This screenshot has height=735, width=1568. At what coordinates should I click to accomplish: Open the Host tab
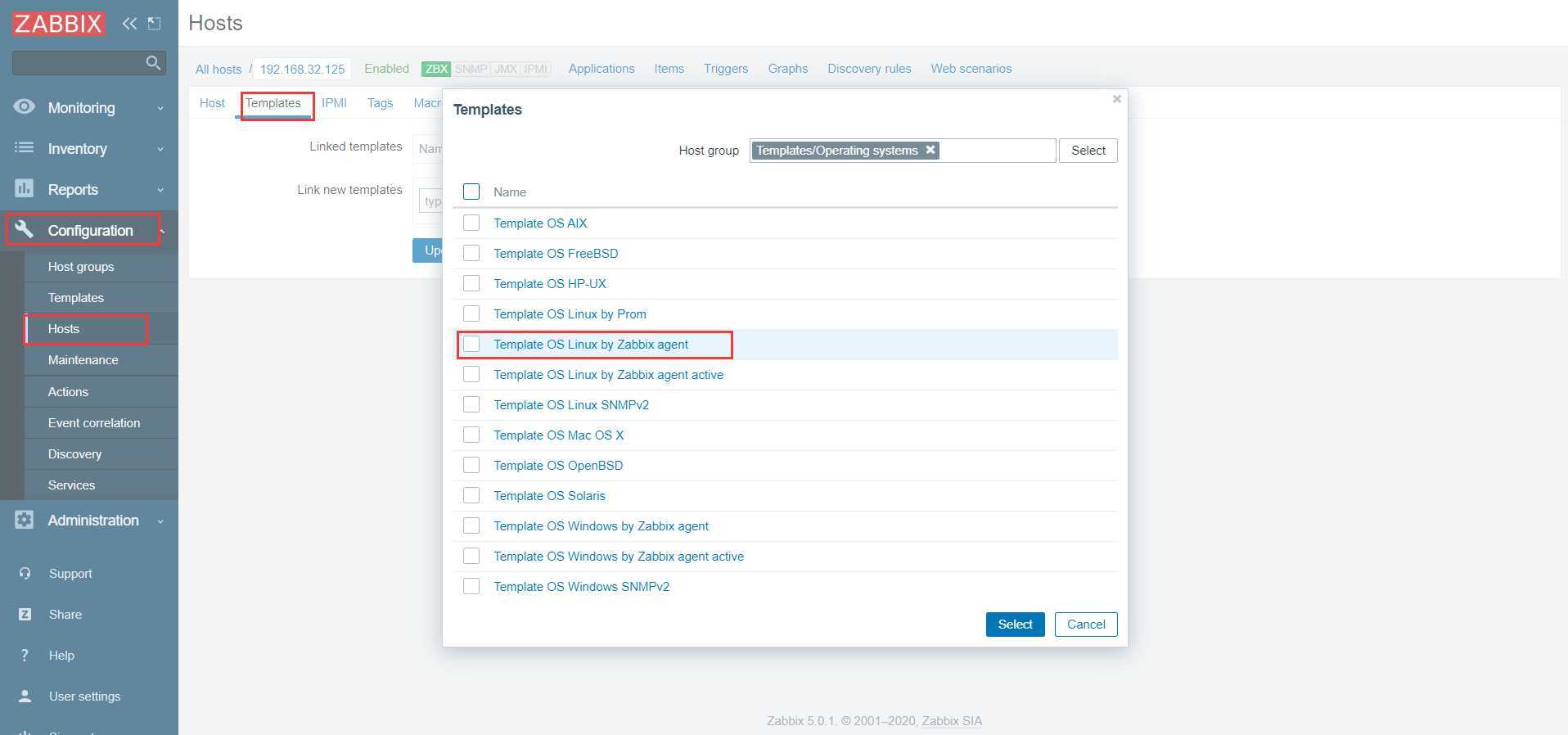click(212, 102)
